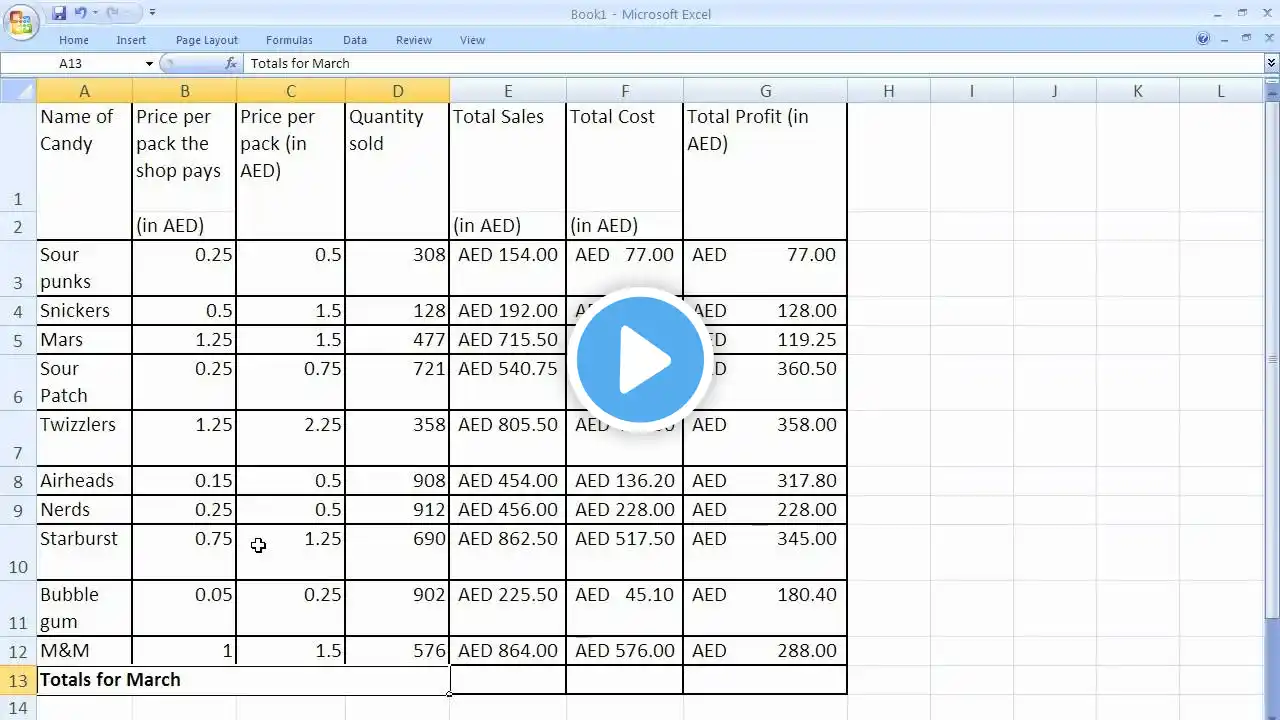
Task: Click the 'M&M' cell
Action: coord(84,651)
